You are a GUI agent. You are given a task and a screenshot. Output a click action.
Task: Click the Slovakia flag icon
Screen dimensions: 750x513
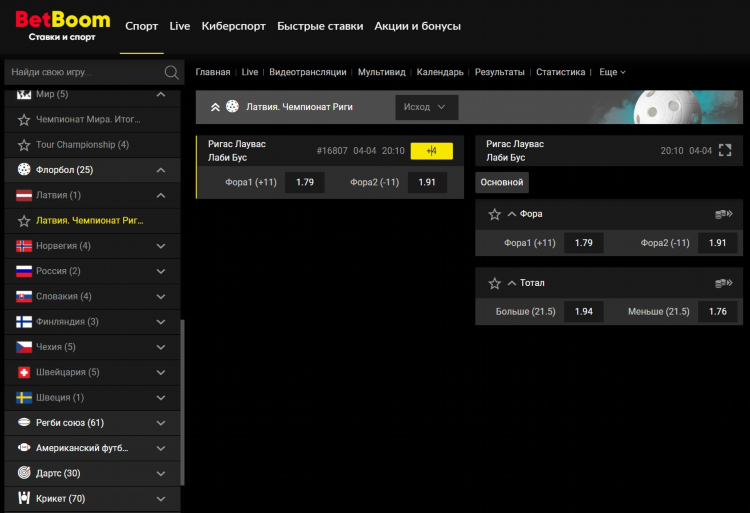pyautogui.click(x=24, y=296)
